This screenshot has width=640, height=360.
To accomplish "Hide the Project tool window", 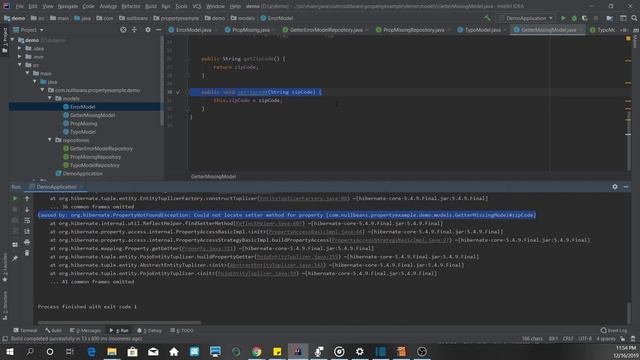I will pyautogui.click(x=158, y=30).
